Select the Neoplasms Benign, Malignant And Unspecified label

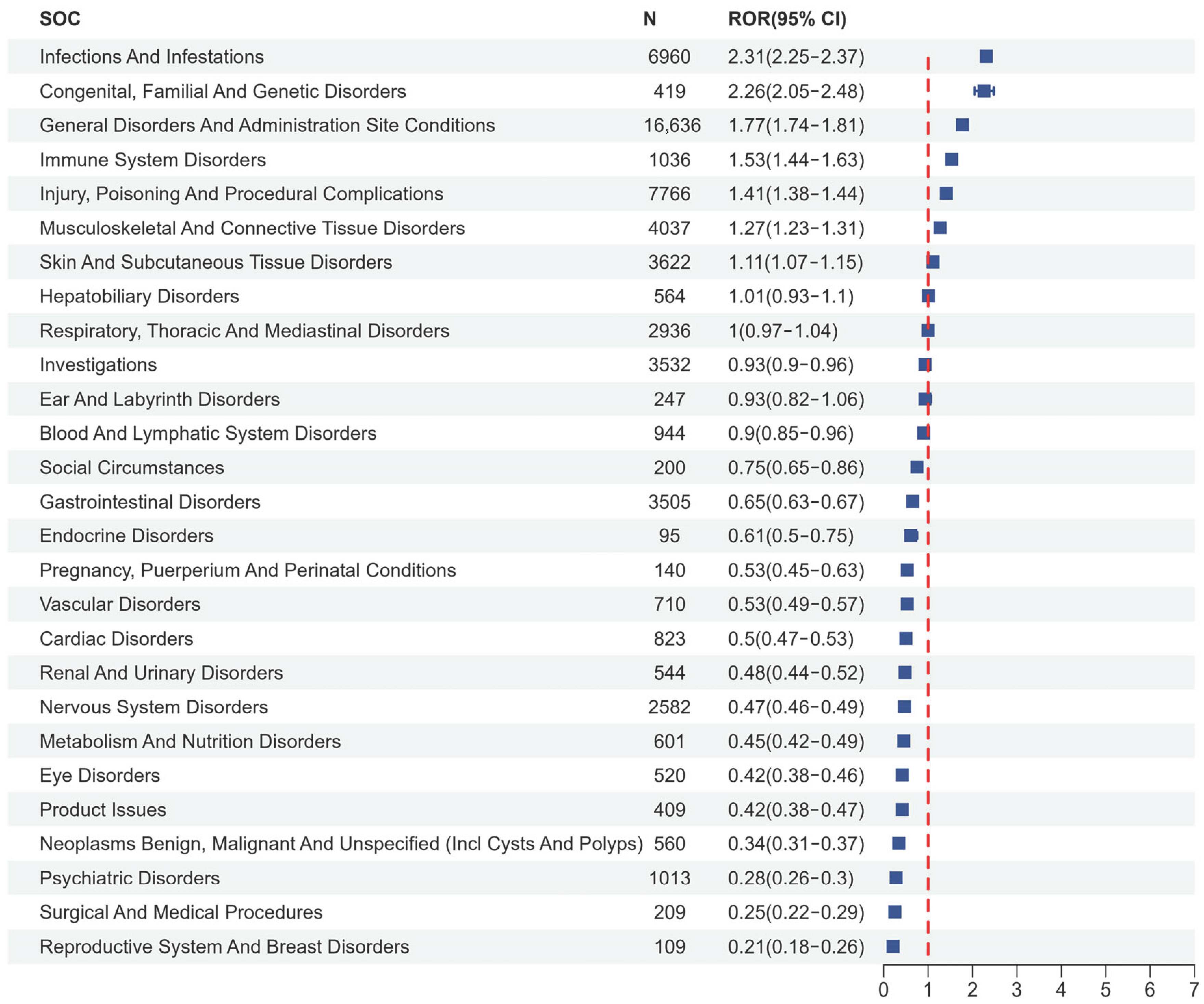click(x=341, y=844)
